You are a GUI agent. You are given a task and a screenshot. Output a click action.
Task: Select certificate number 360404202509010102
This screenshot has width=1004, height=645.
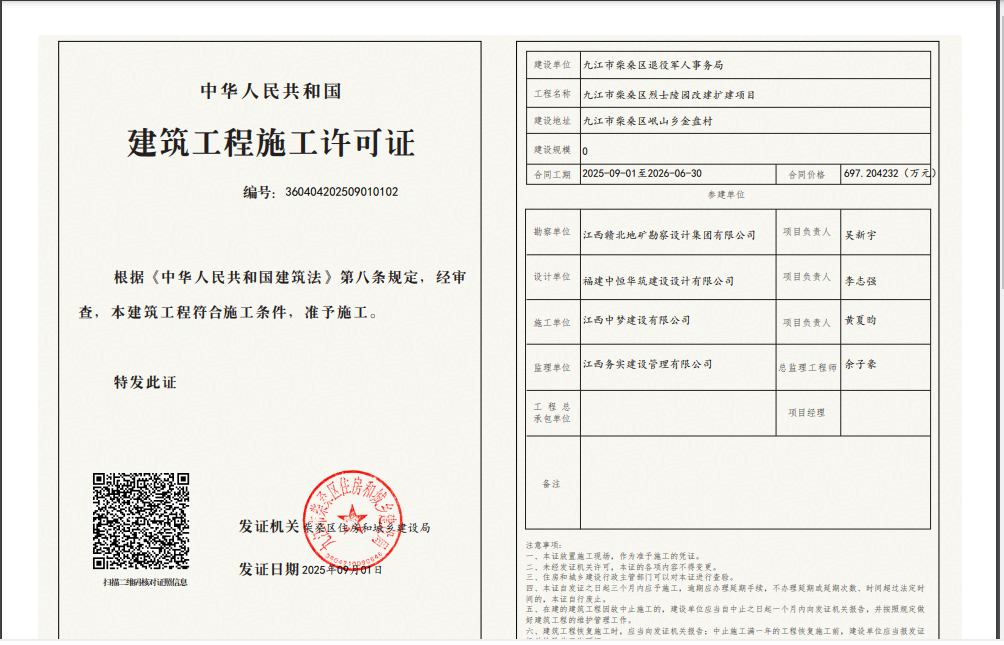[341, 191]
